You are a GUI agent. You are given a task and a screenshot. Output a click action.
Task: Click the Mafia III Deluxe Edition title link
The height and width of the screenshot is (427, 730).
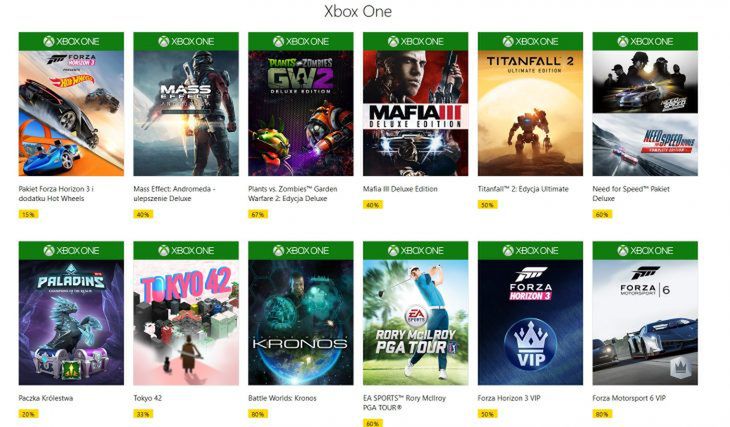(400, 189)
